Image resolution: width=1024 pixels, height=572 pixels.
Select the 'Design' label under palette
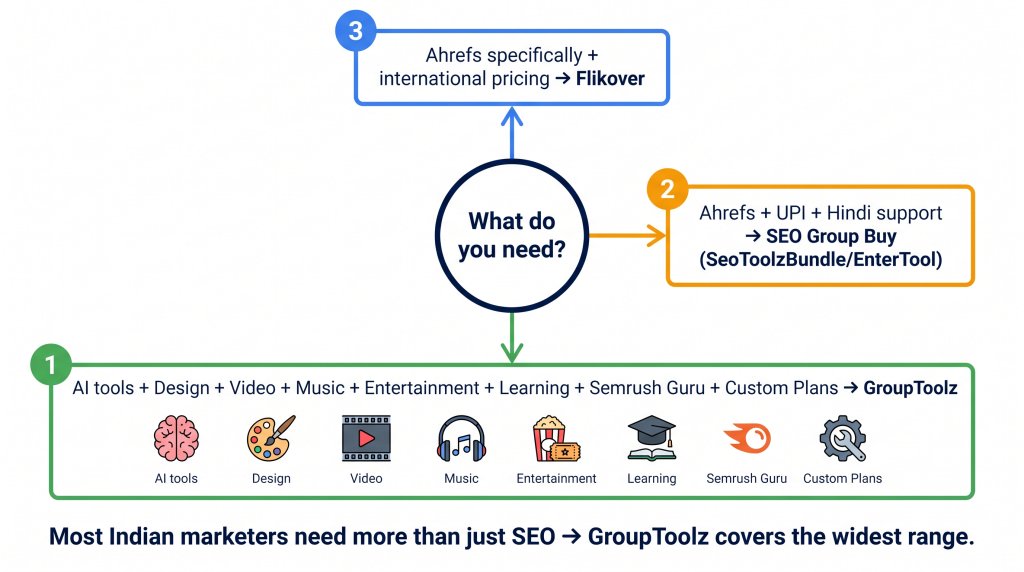pyautogui.click(x=271, y=479)
